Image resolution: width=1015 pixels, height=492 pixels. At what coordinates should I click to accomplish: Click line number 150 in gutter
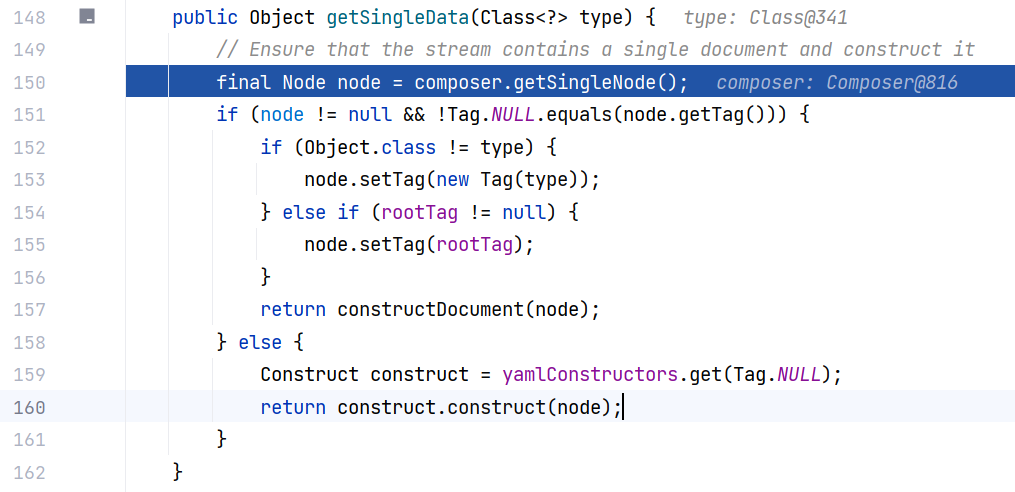(x=29, y=82)
